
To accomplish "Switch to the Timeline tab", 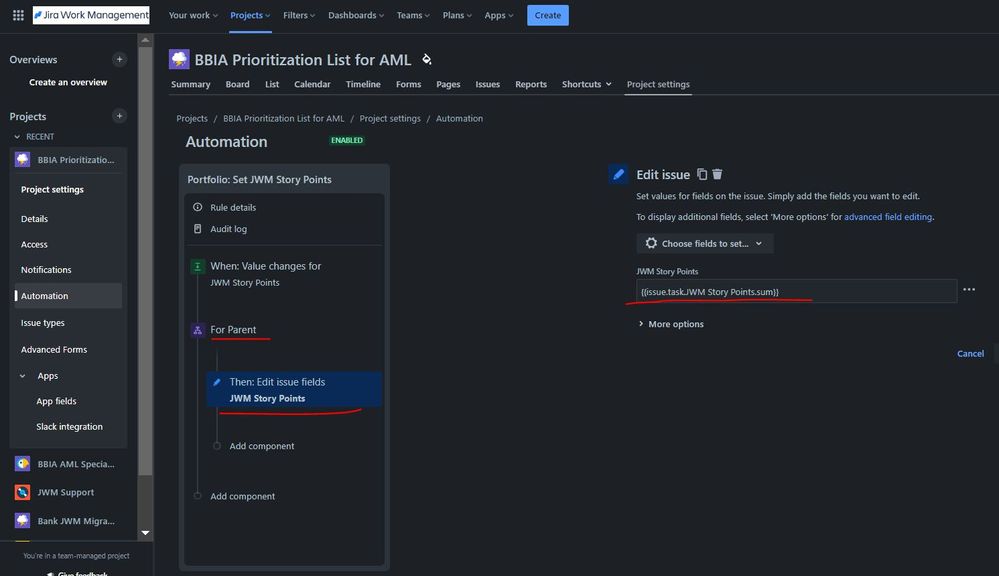I will tap(363, 84).
